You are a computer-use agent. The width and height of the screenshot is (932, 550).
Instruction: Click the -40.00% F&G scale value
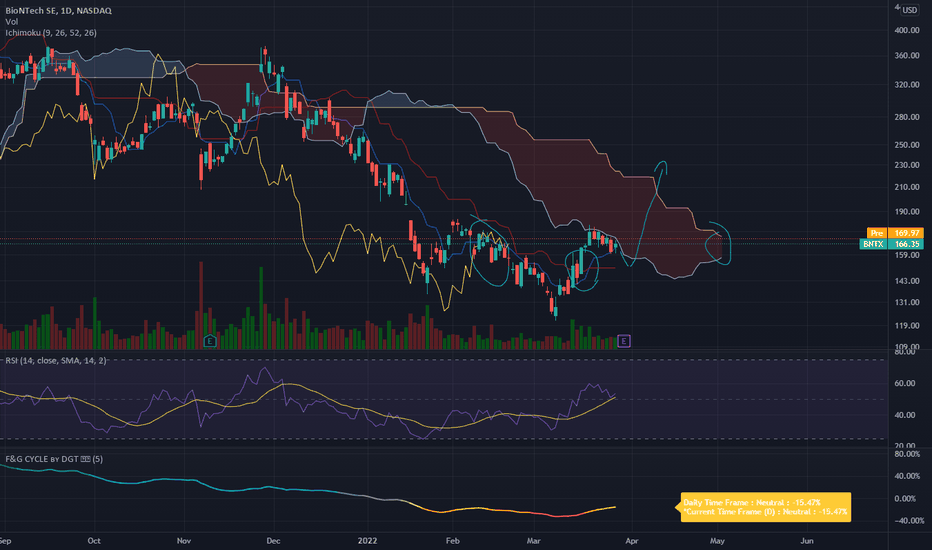(908, 520)
